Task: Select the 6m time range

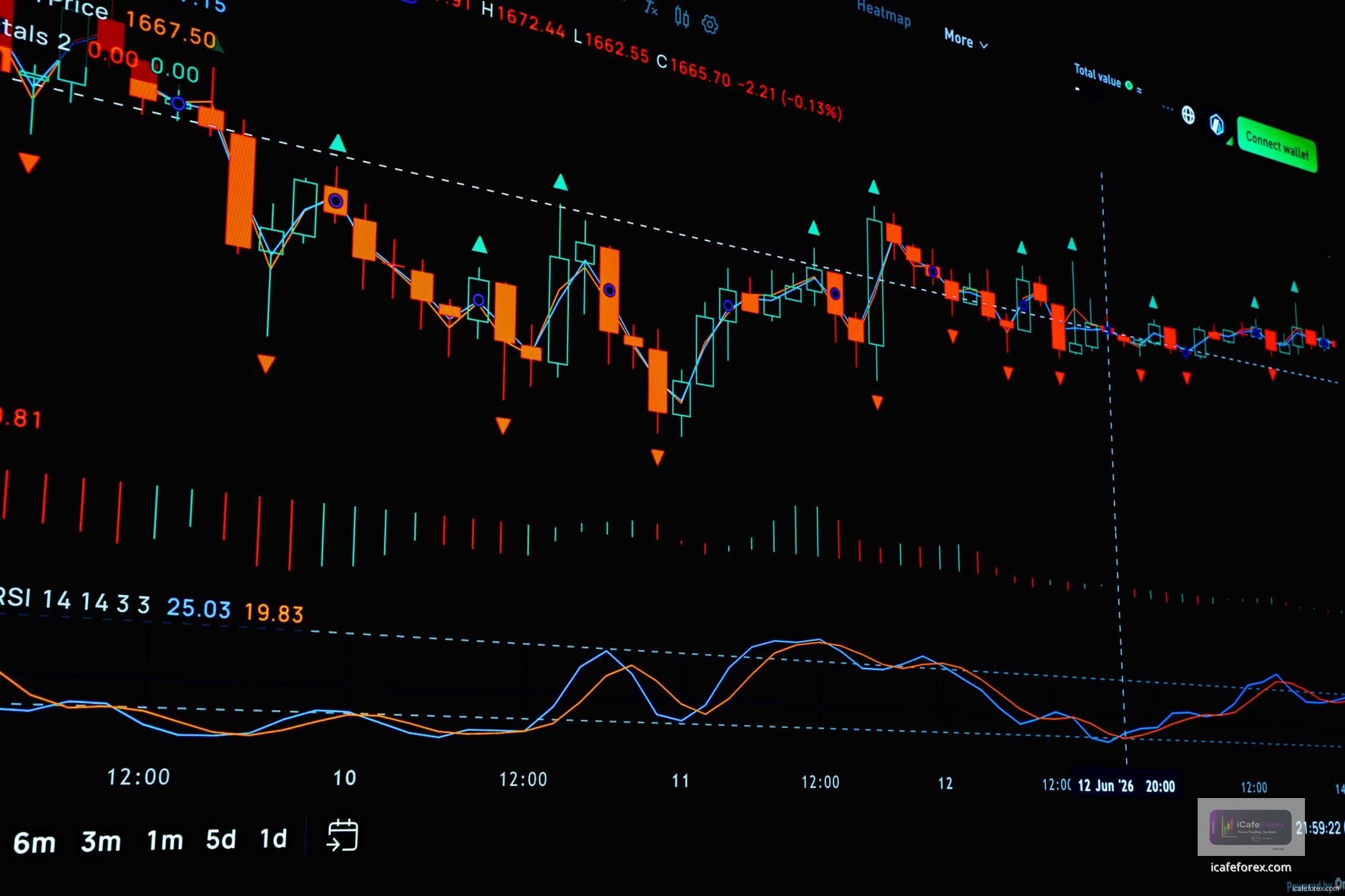Action: tap(34, 842)
